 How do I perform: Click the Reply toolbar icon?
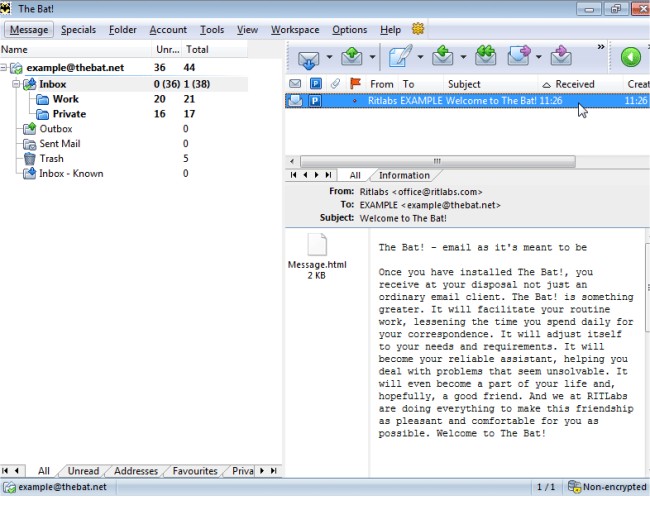click(443, 57)
